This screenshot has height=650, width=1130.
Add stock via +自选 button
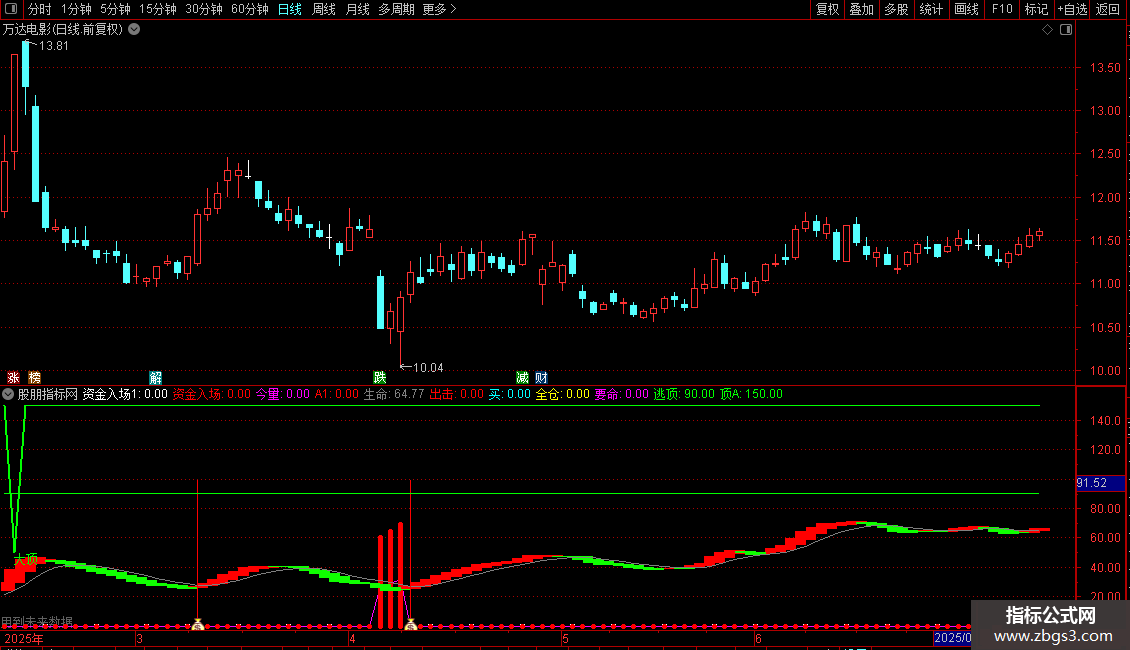click(x=1072, y=9)
